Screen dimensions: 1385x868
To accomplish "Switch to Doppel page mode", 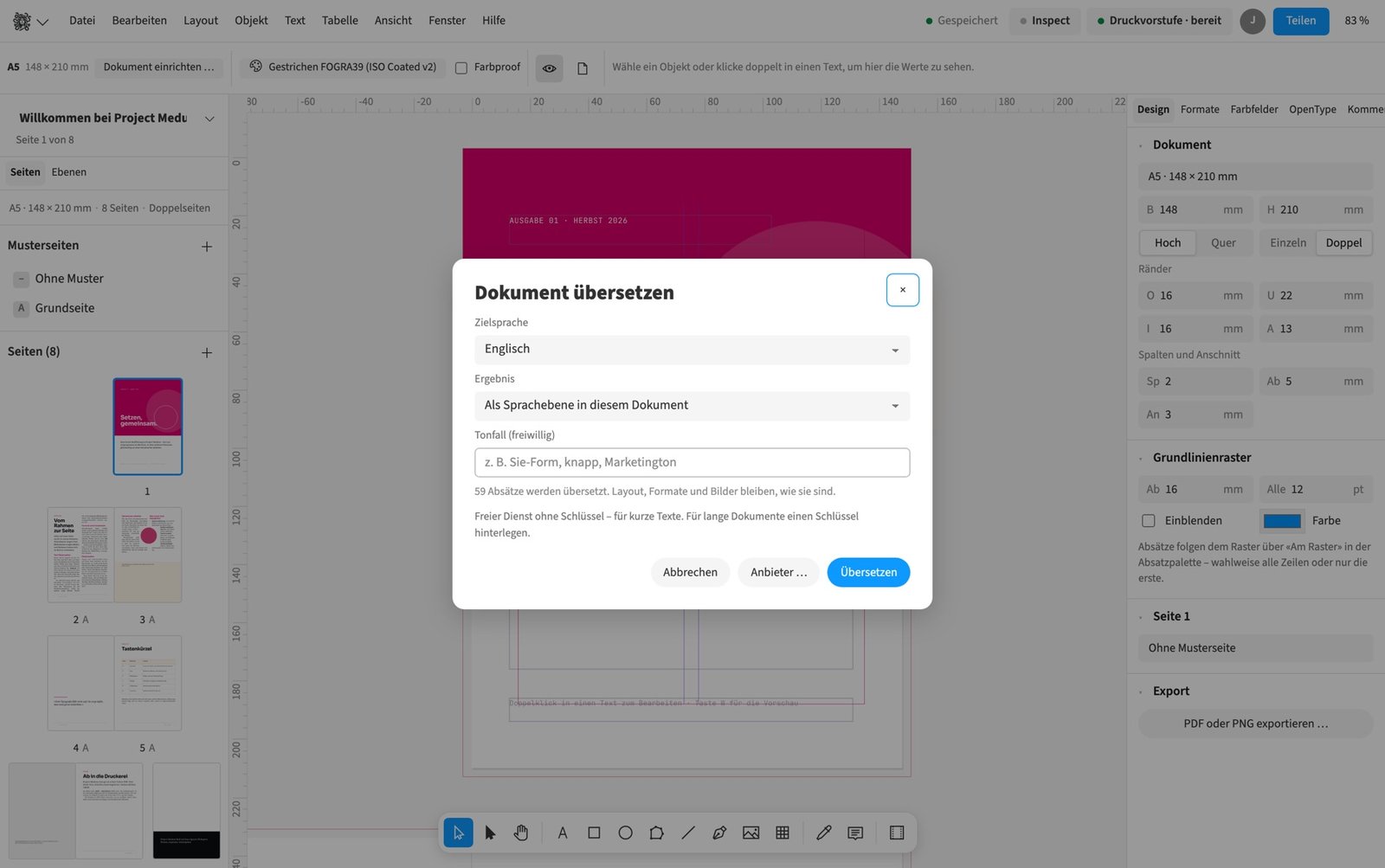I will tap(1343, 243).
